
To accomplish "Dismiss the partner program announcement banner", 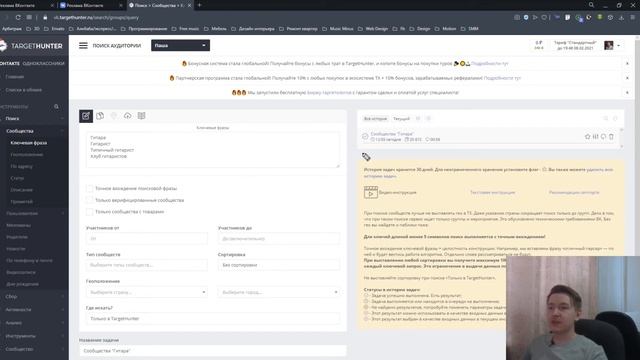I will tap(627, 78).
